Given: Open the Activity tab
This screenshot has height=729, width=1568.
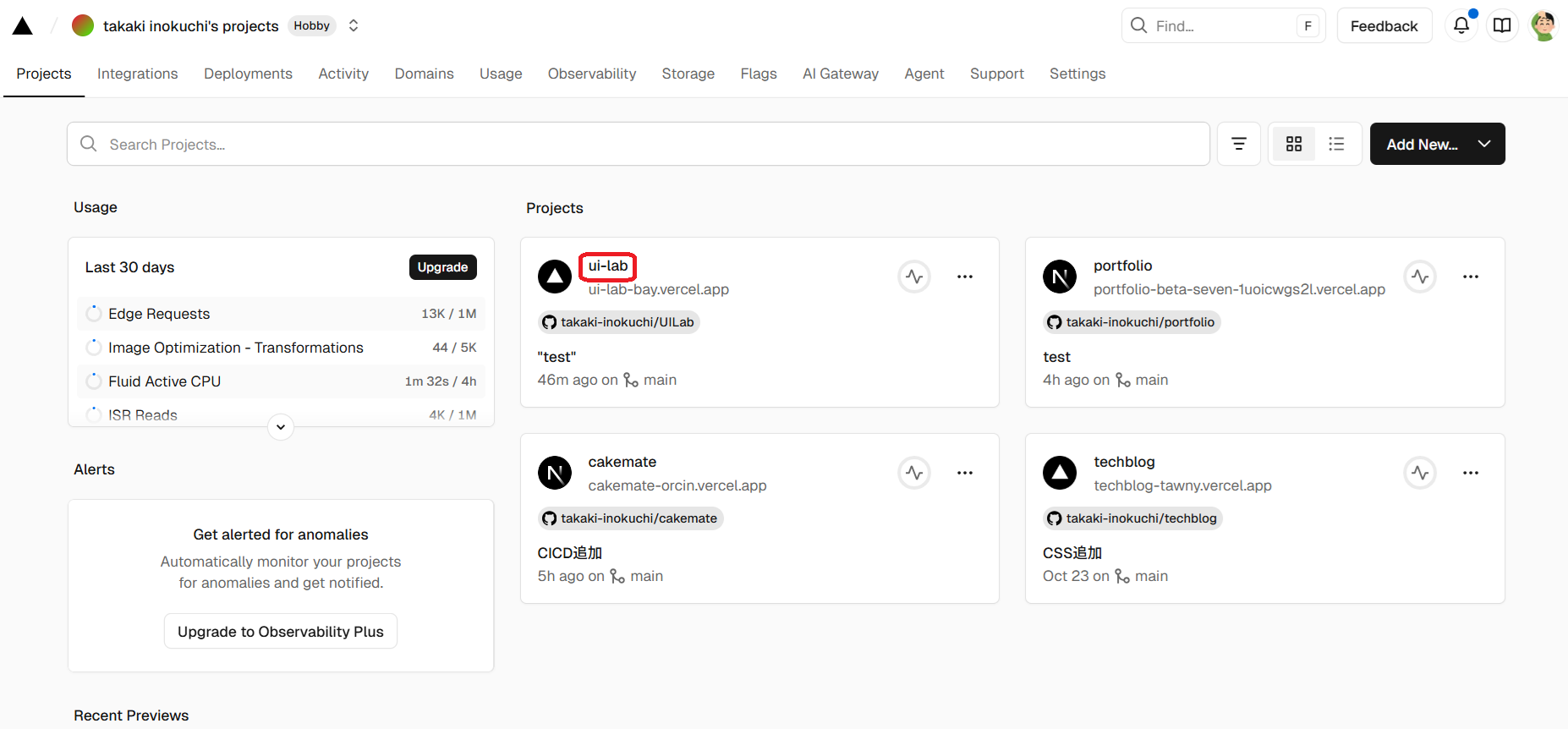Looking at the screenshot, I should tap(343, 74).
